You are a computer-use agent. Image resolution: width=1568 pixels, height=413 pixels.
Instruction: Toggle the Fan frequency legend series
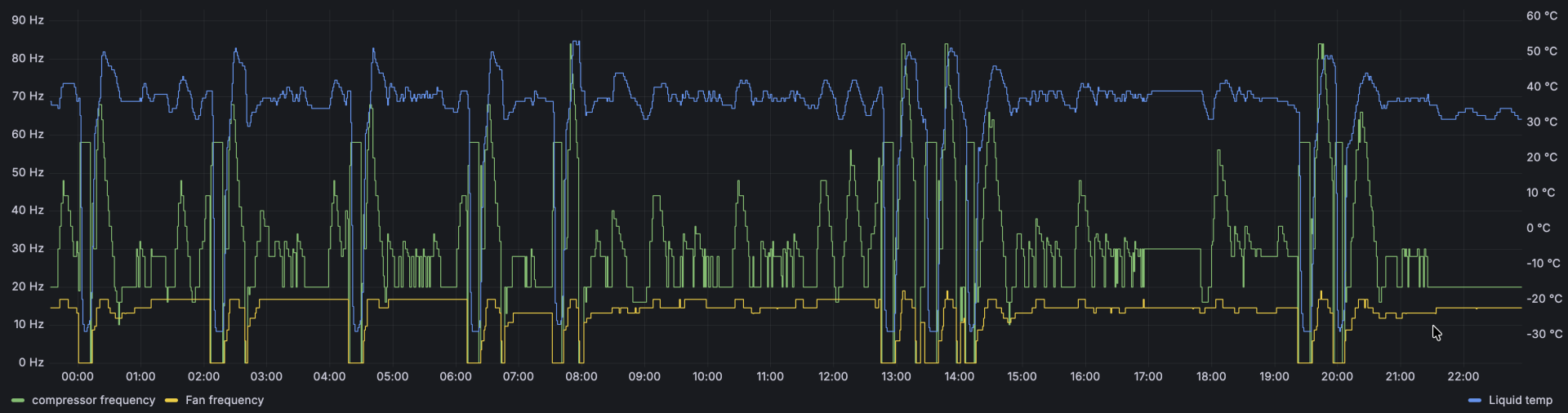click(225, 400)
